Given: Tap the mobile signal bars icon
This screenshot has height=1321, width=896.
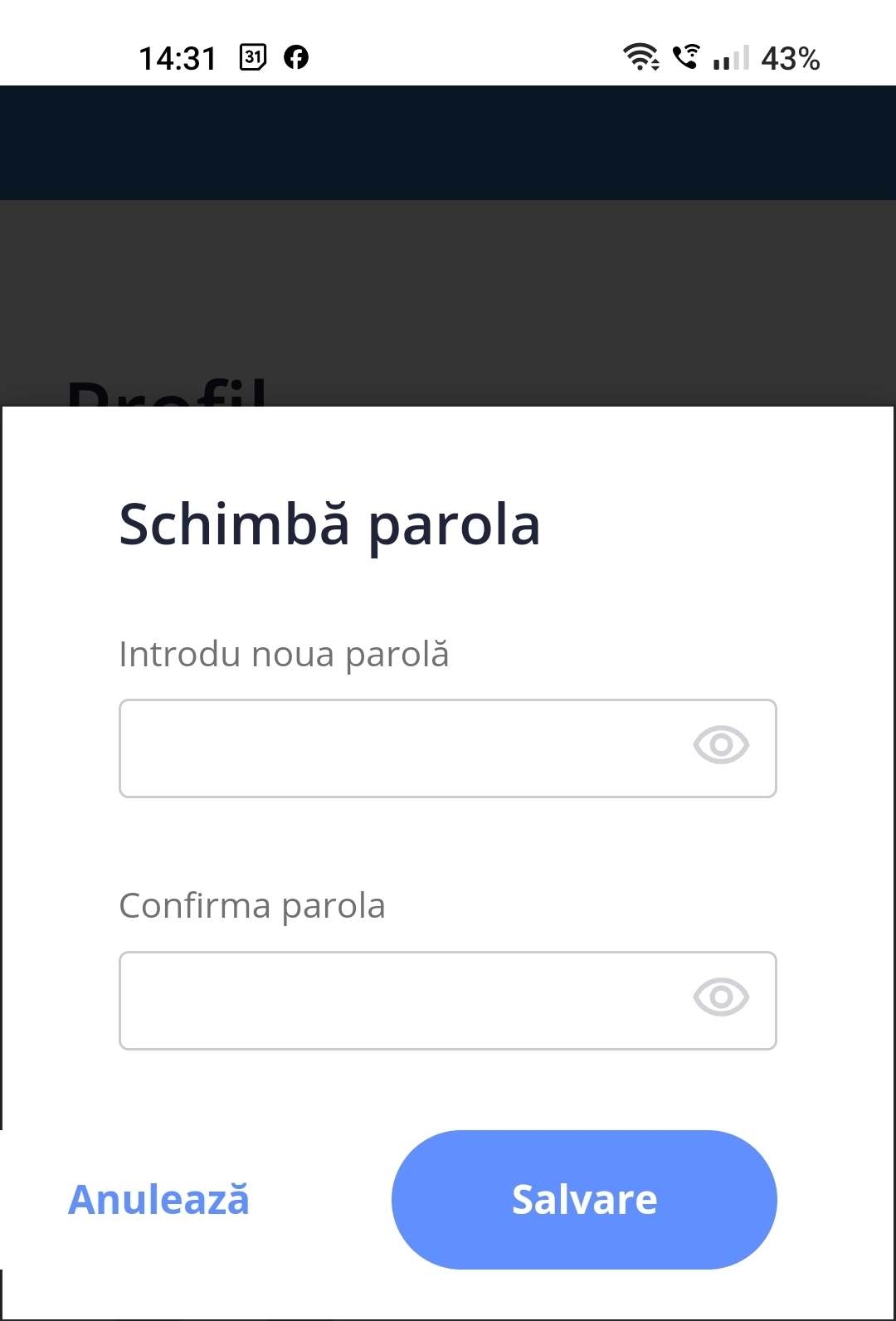Looking at the screenshot, I should coord(731,58).
